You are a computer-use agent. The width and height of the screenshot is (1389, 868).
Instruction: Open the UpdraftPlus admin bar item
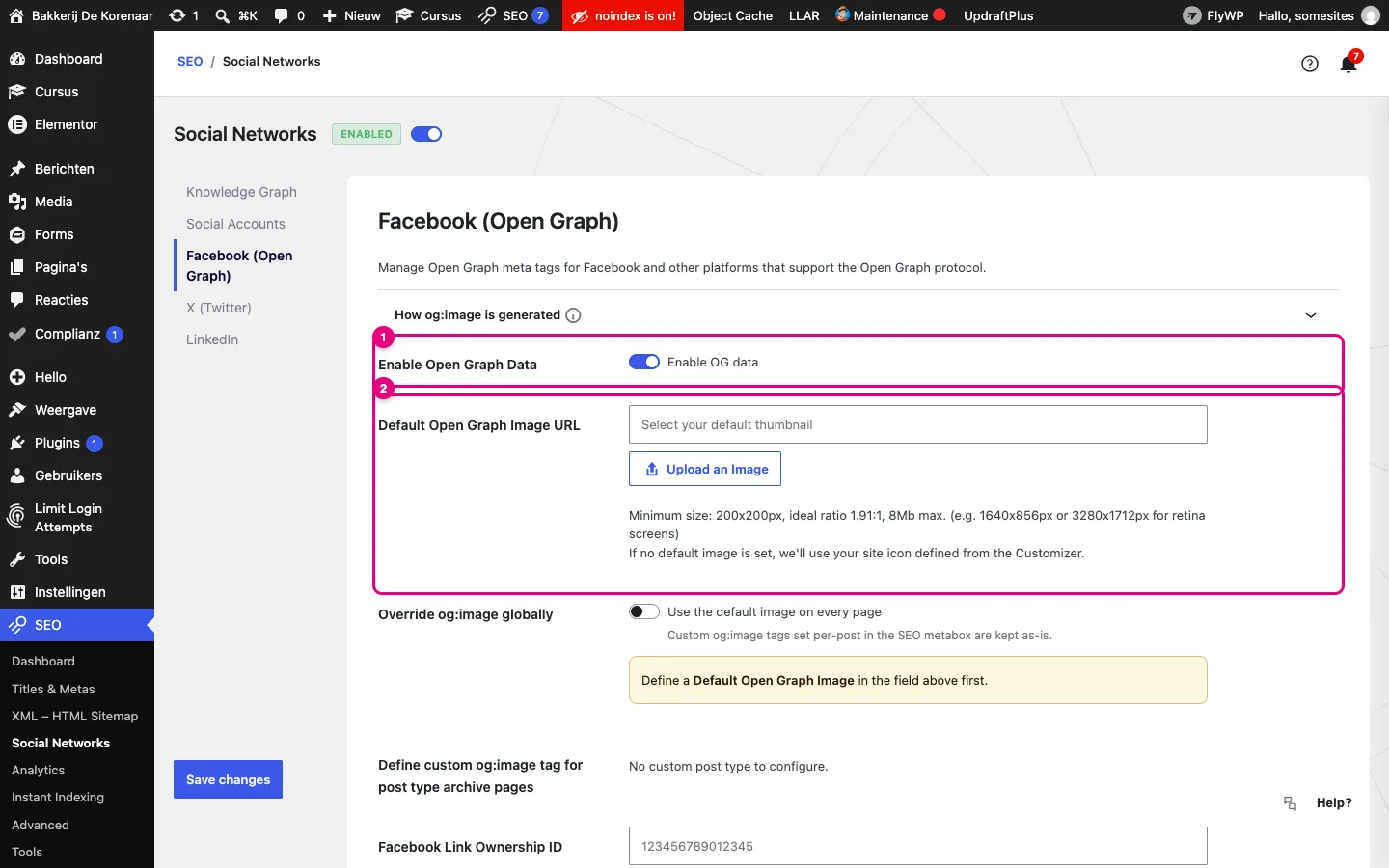[x=998, y=15]
